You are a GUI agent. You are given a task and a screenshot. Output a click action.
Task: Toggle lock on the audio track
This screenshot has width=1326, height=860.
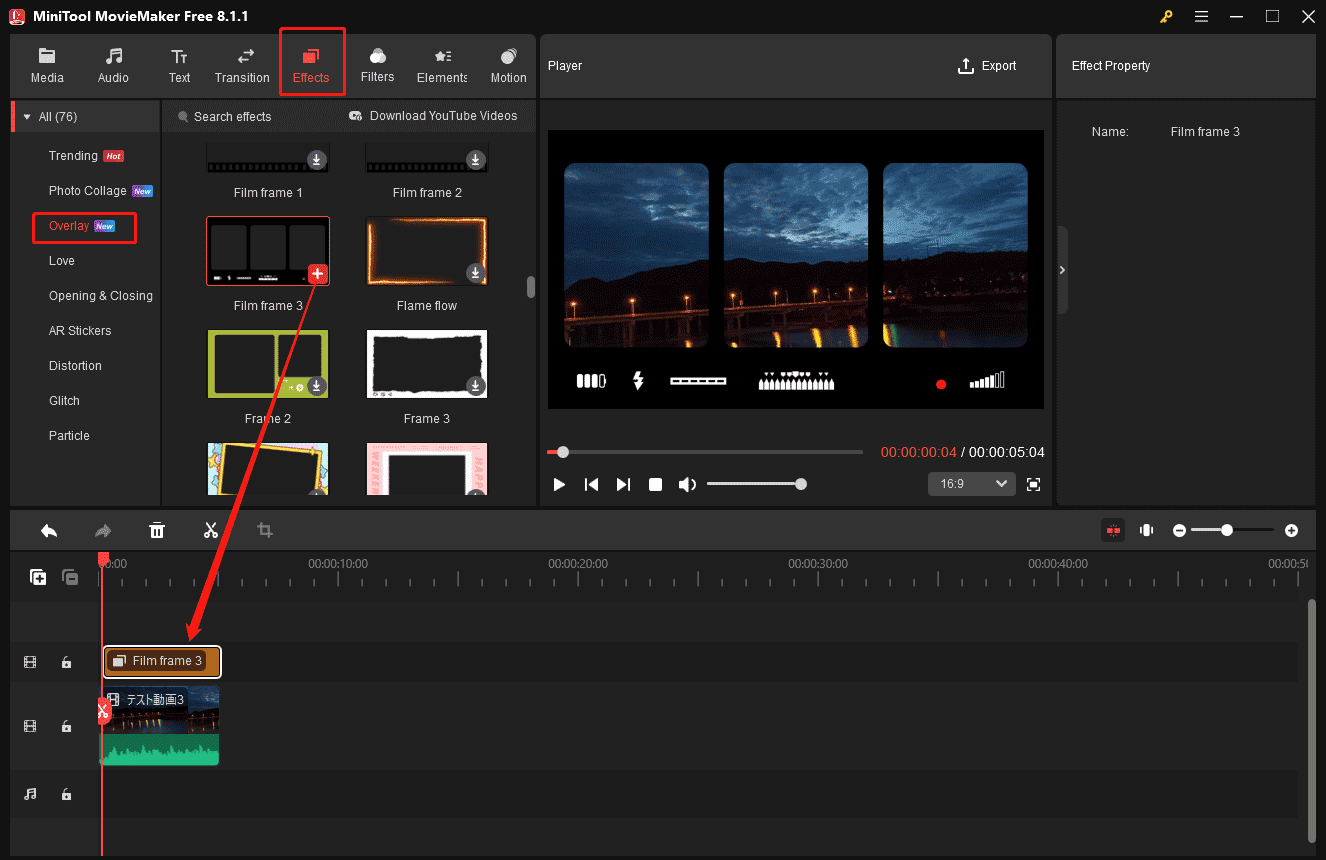pyautogui.click(x=66, y=794)
